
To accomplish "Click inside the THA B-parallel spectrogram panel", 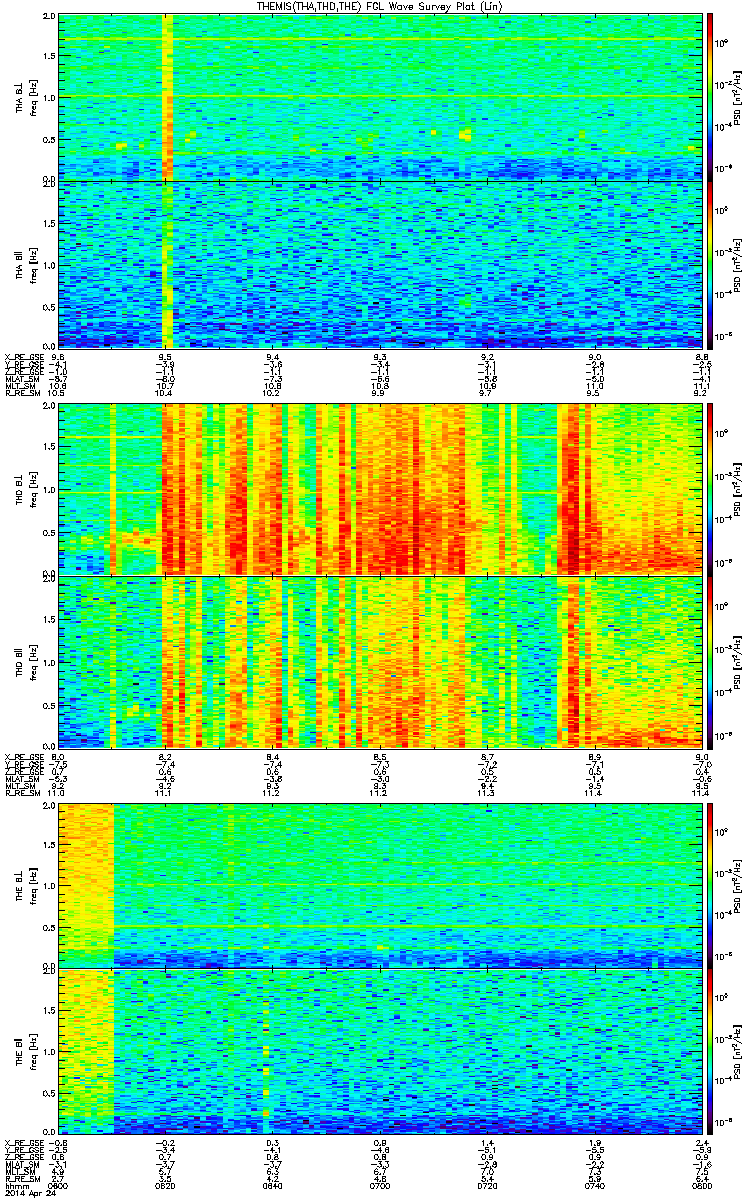I will pos(380,264).
